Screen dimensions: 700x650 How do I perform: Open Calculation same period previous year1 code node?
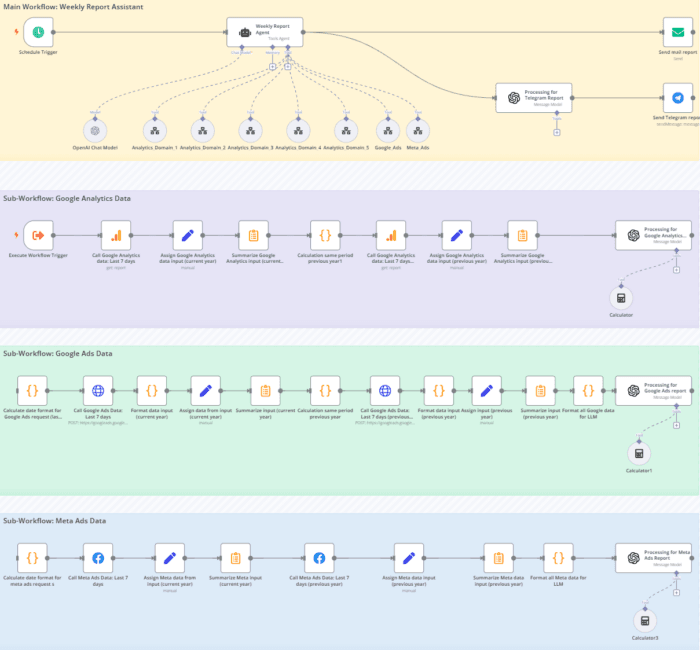point(325,235)
